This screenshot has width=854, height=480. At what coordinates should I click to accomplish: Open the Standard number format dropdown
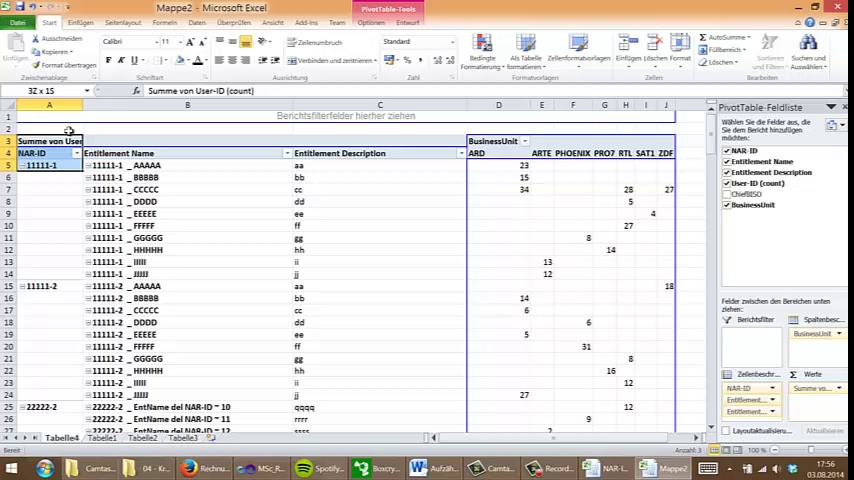tap(452, 42)
